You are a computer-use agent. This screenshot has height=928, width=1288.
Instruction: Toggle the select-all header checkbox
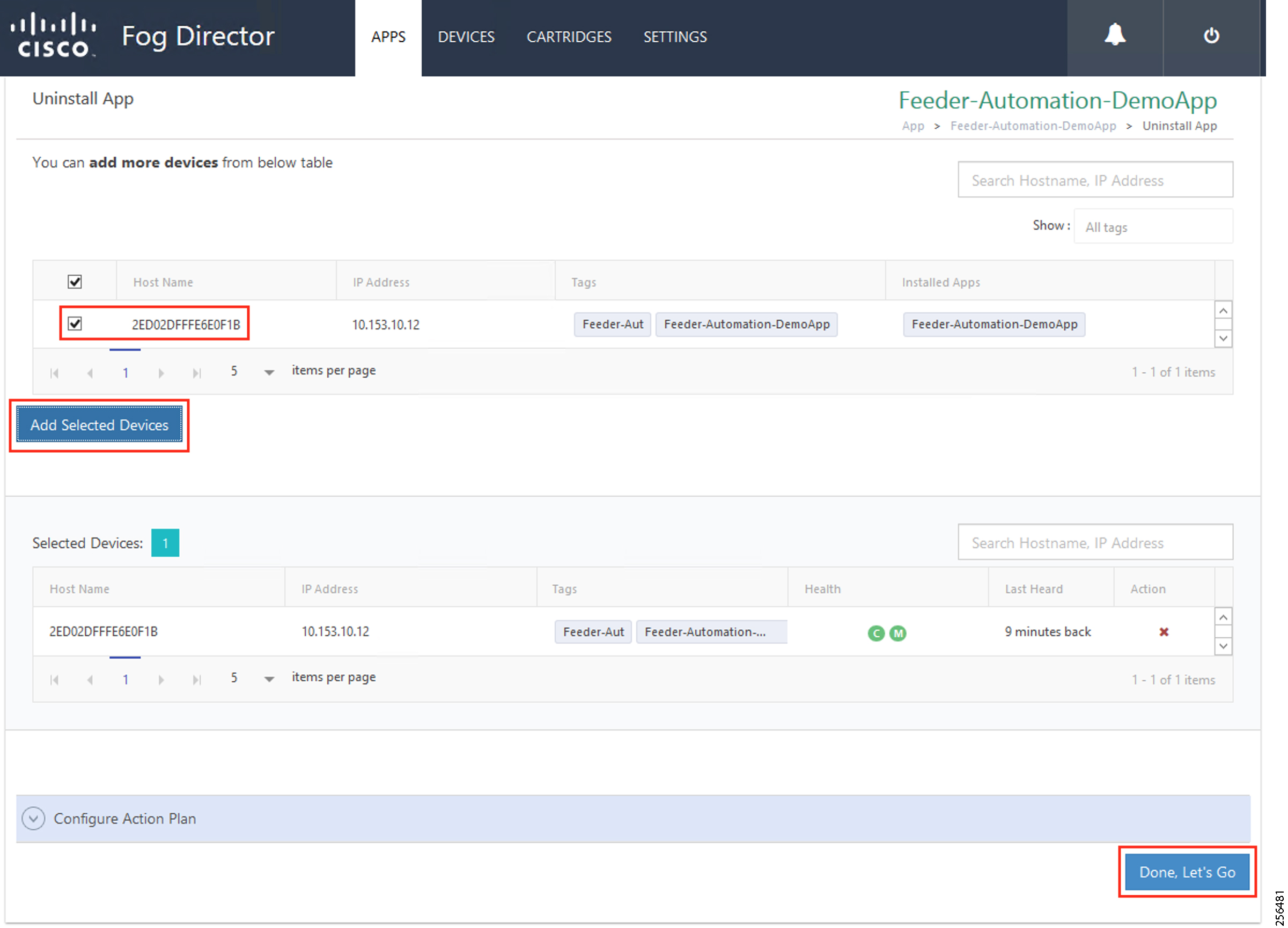pos(75,282)
